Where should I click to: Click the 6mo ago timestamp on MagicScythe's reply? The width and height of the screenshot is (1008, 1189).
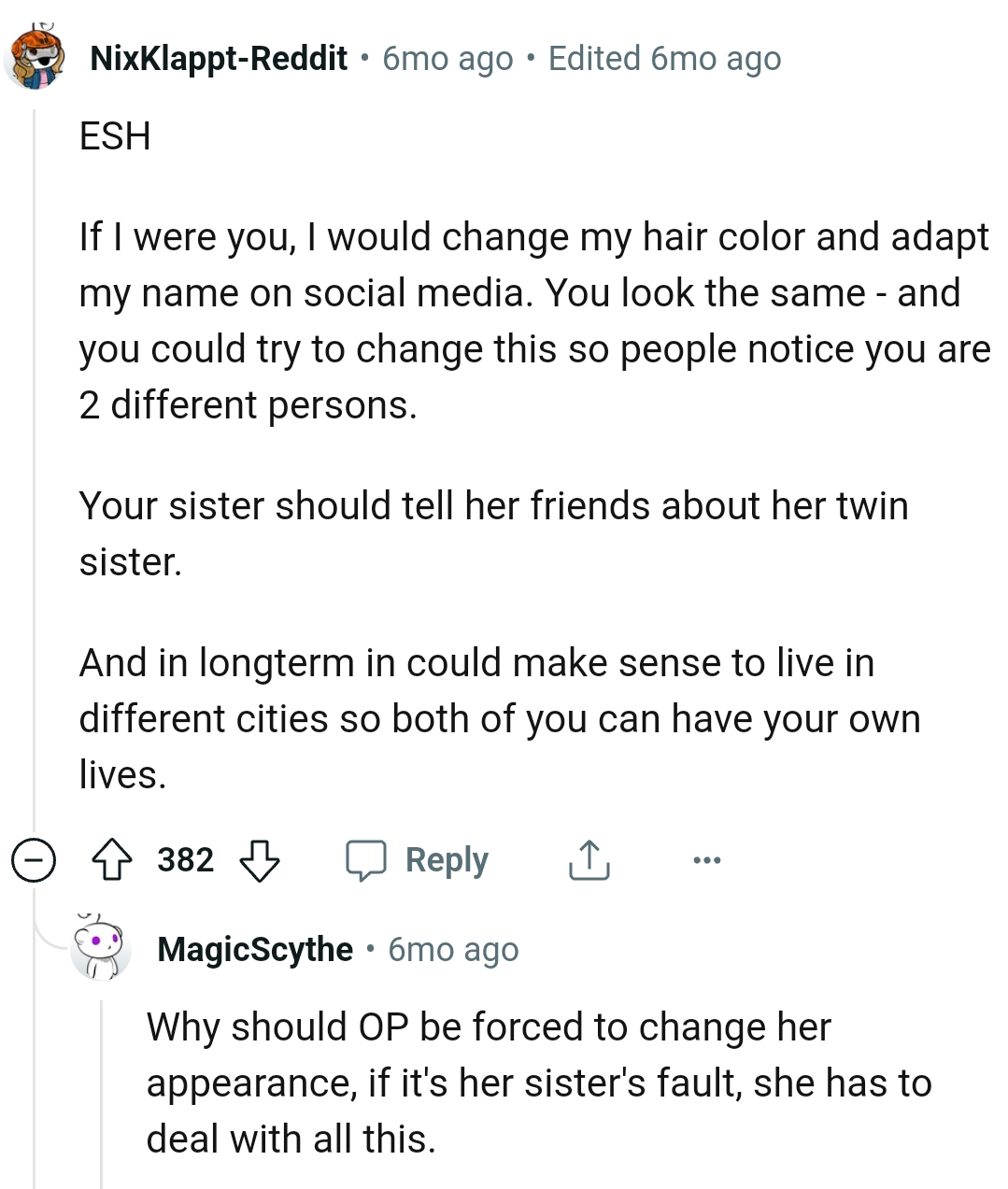[453, 949]
